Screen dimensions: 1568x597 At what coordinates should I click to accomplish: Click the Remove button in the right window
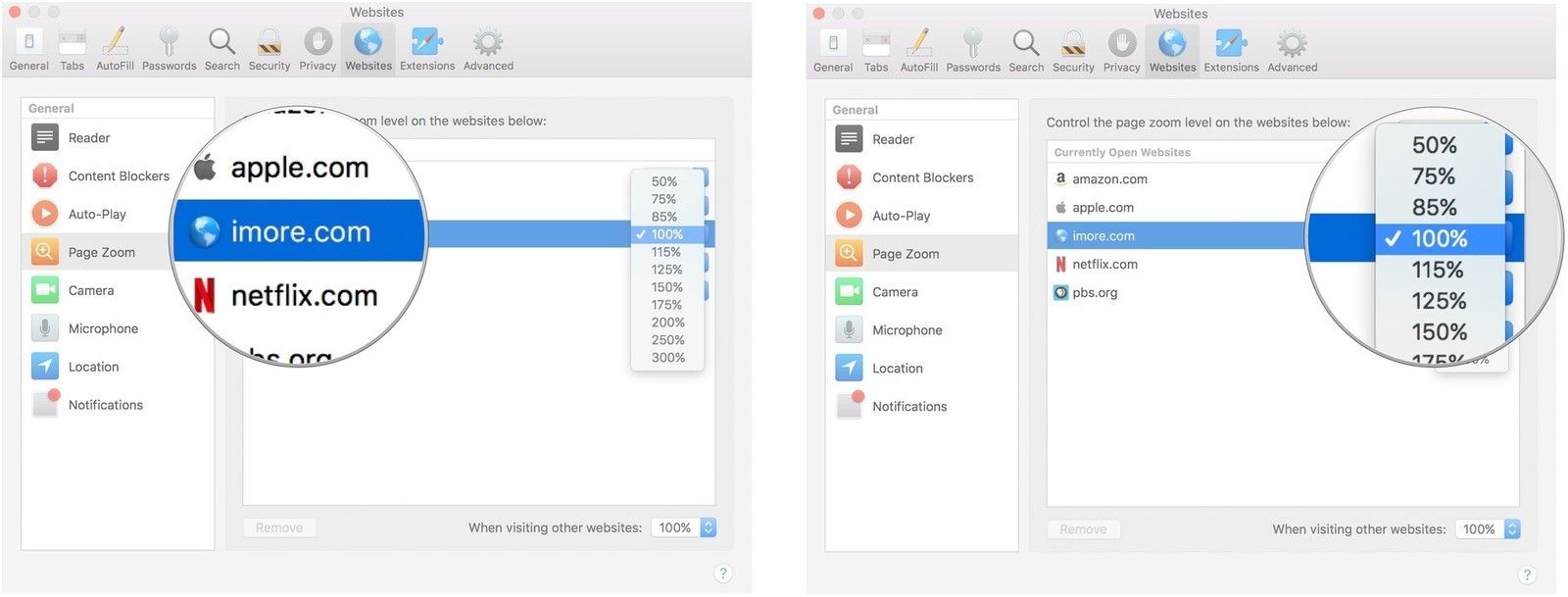tap(1083, 529)
